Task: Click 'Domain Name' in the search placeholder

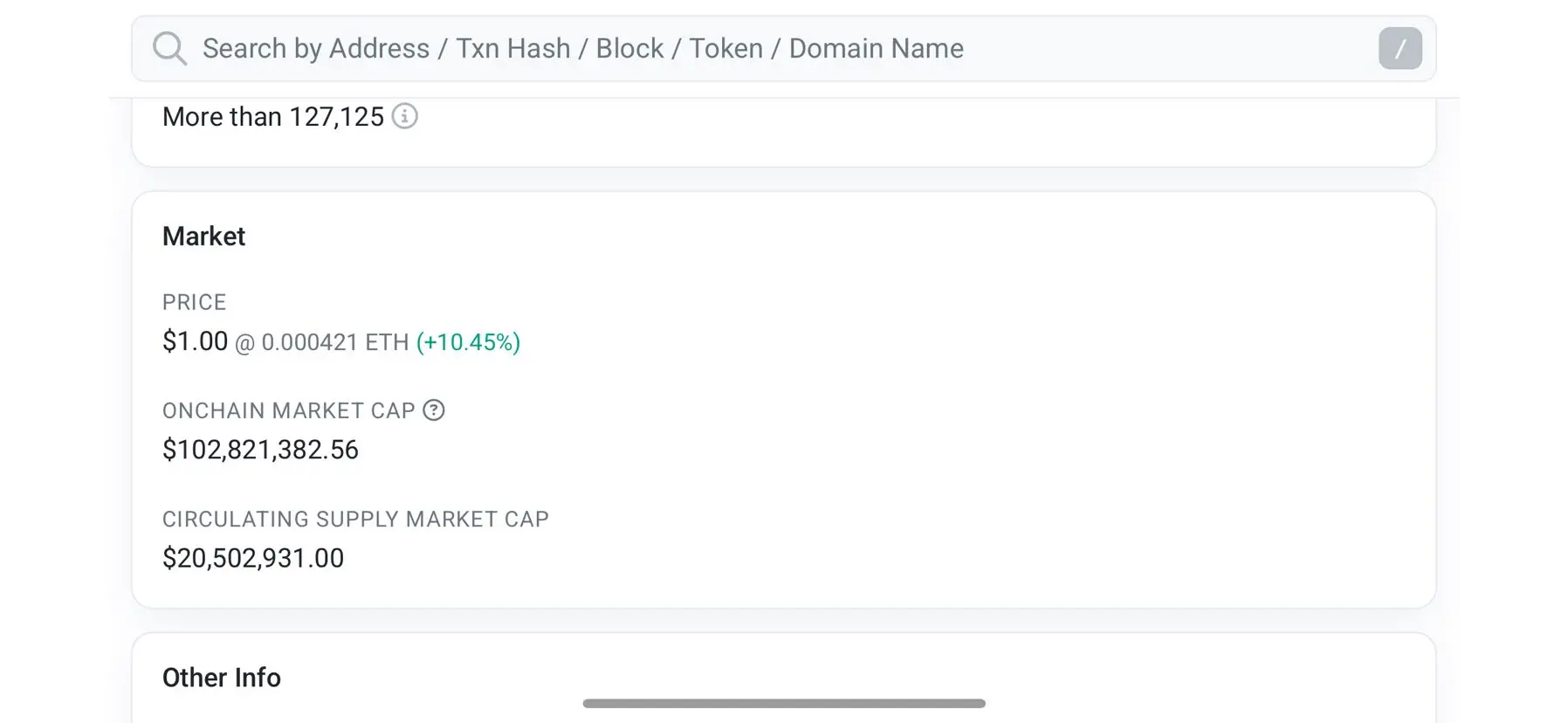Action: click(x=876, y=48)
